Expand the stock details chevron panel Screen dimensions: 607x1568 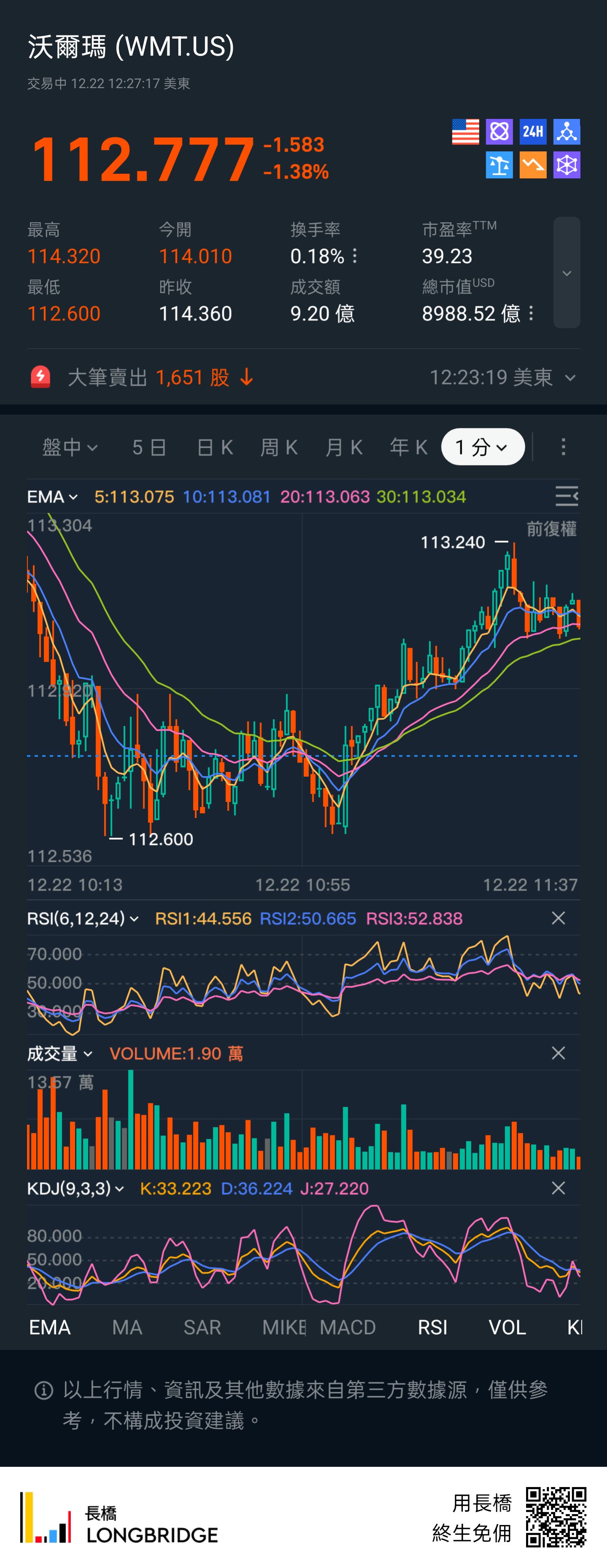(x=567, y=273)
